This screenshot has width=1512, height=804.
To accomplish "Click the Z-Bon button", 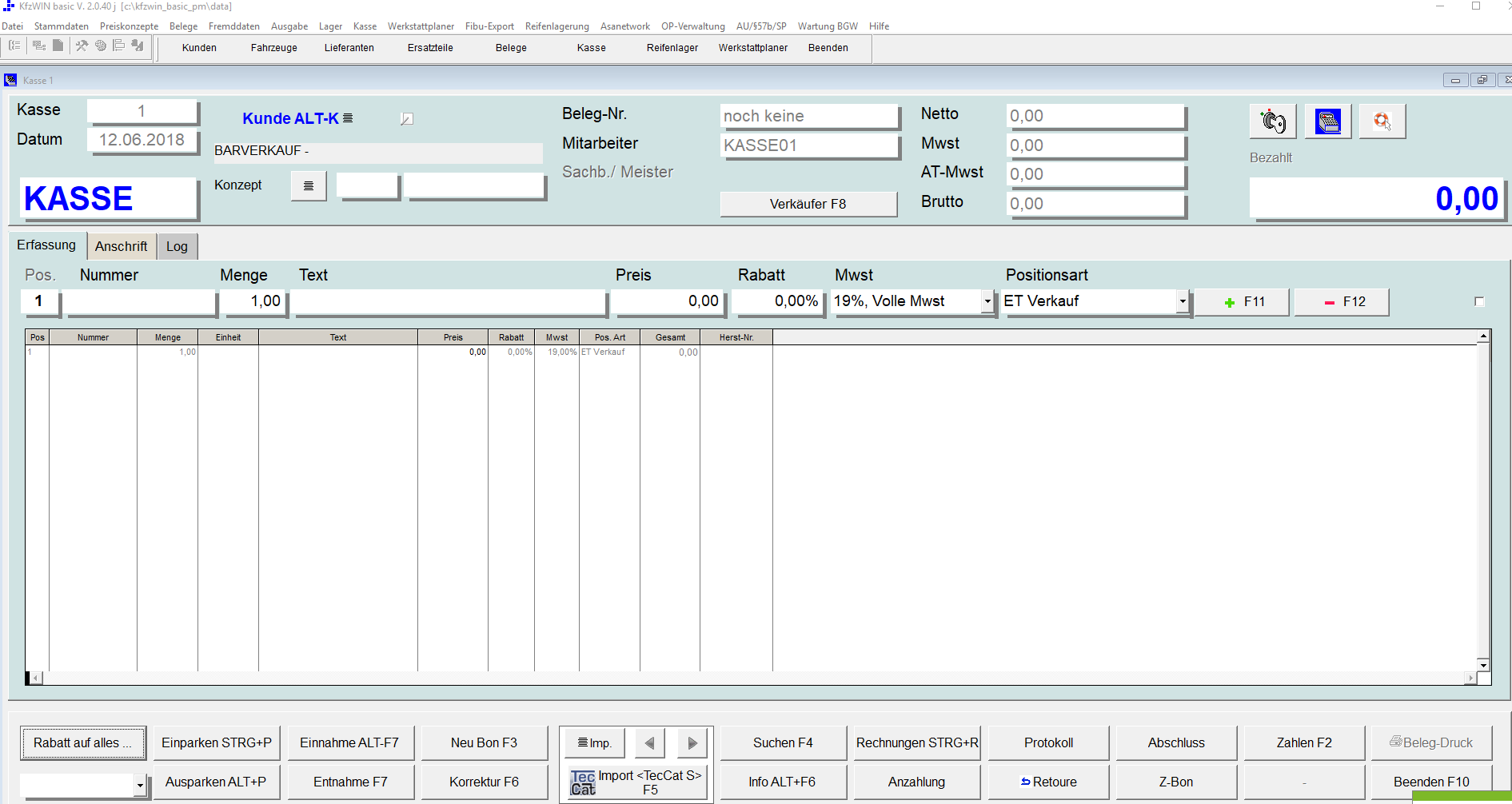I will point(1176,782).
